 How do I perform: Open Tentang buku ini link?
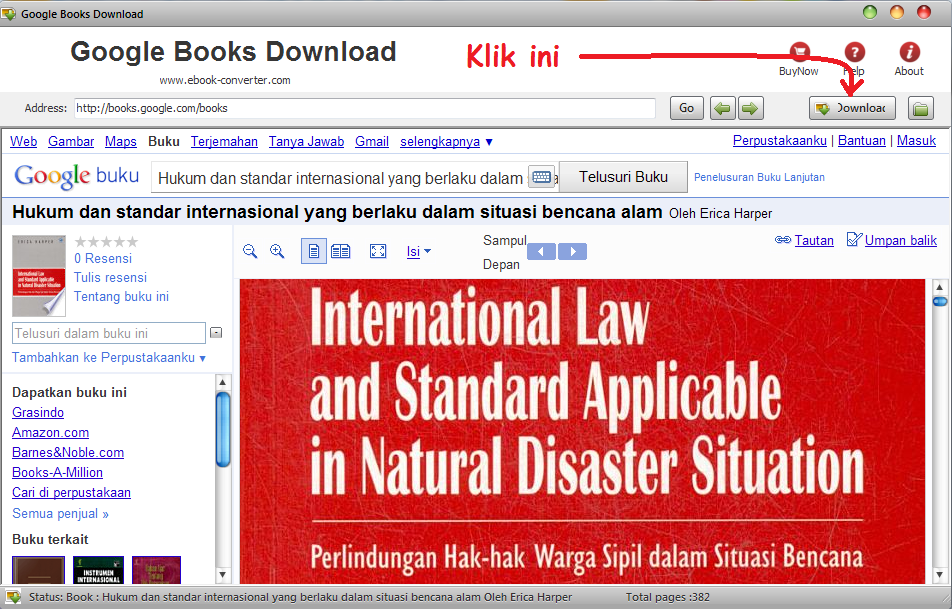121,296
